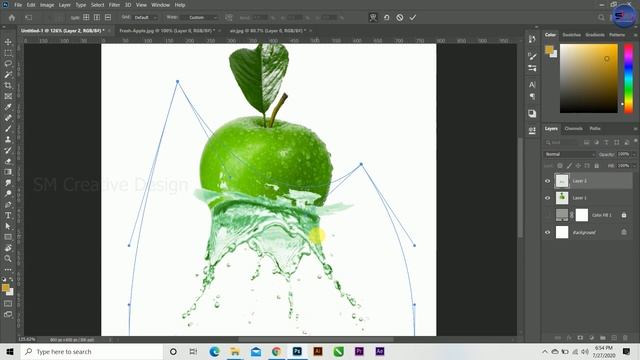
Task: Select the Zoom tool
Action: click(8, 258)
